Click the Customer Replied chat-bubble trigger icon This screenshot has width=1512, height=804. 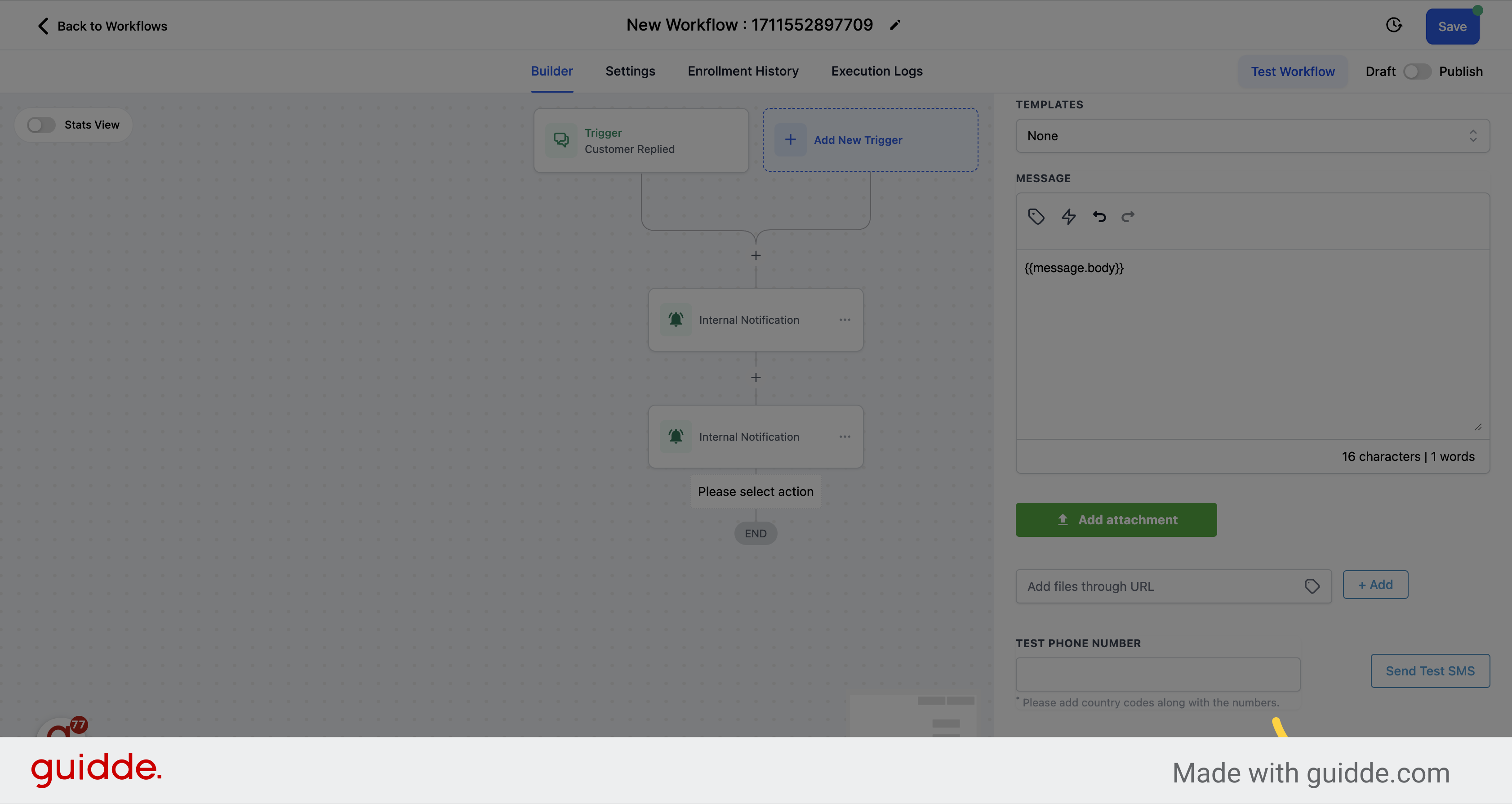tap(561, 140)
